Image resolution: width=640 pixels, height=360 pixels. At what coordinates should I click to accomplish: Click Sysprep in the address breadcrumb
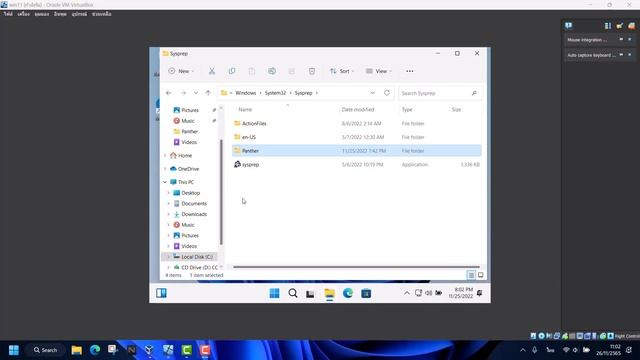(303, 93)
